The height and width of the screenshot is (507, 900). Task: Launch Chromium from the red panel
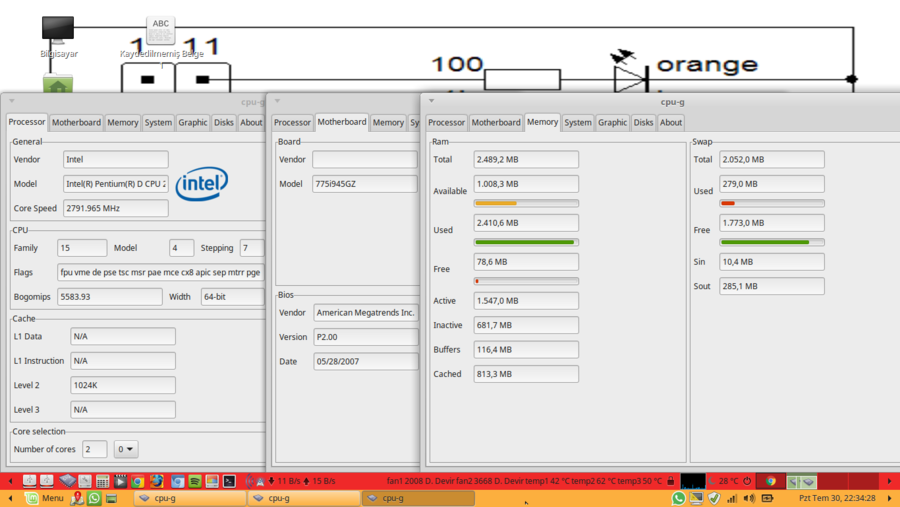point(178,481)
